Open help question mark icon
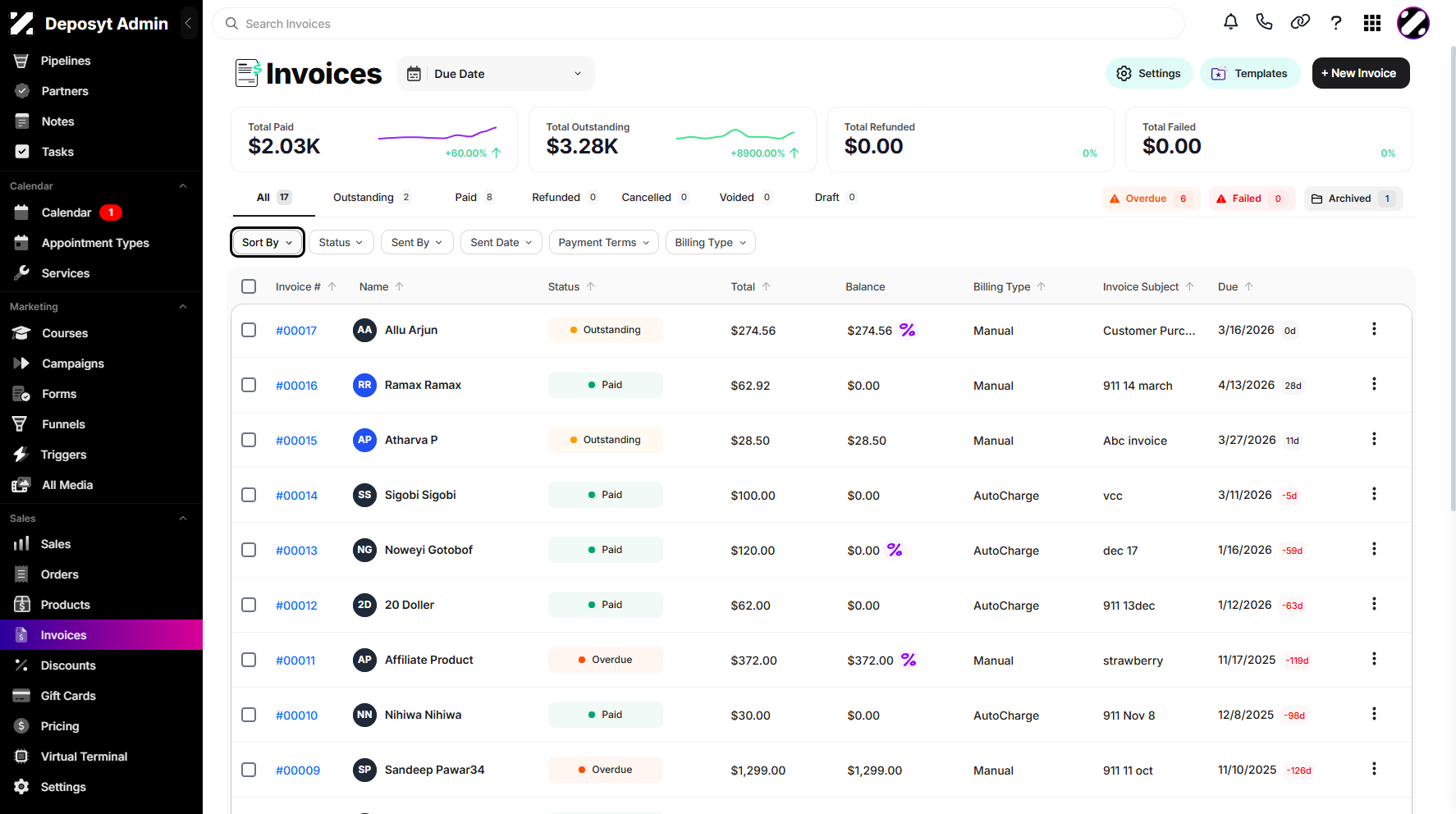 [x=1336, y=23]
